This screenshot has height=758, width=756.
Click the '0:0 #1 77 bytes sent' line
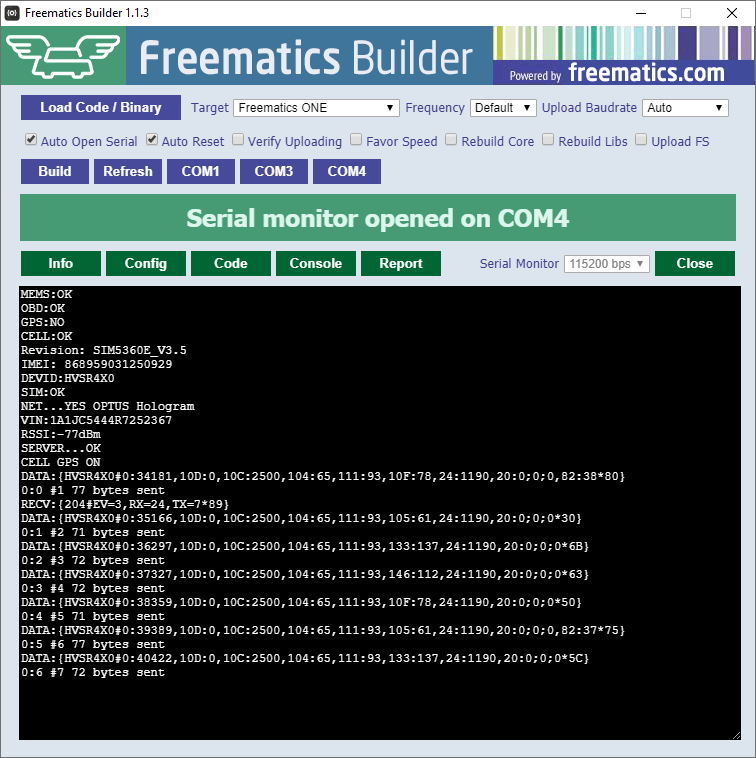pyautogui.click(x=93, y=490)
